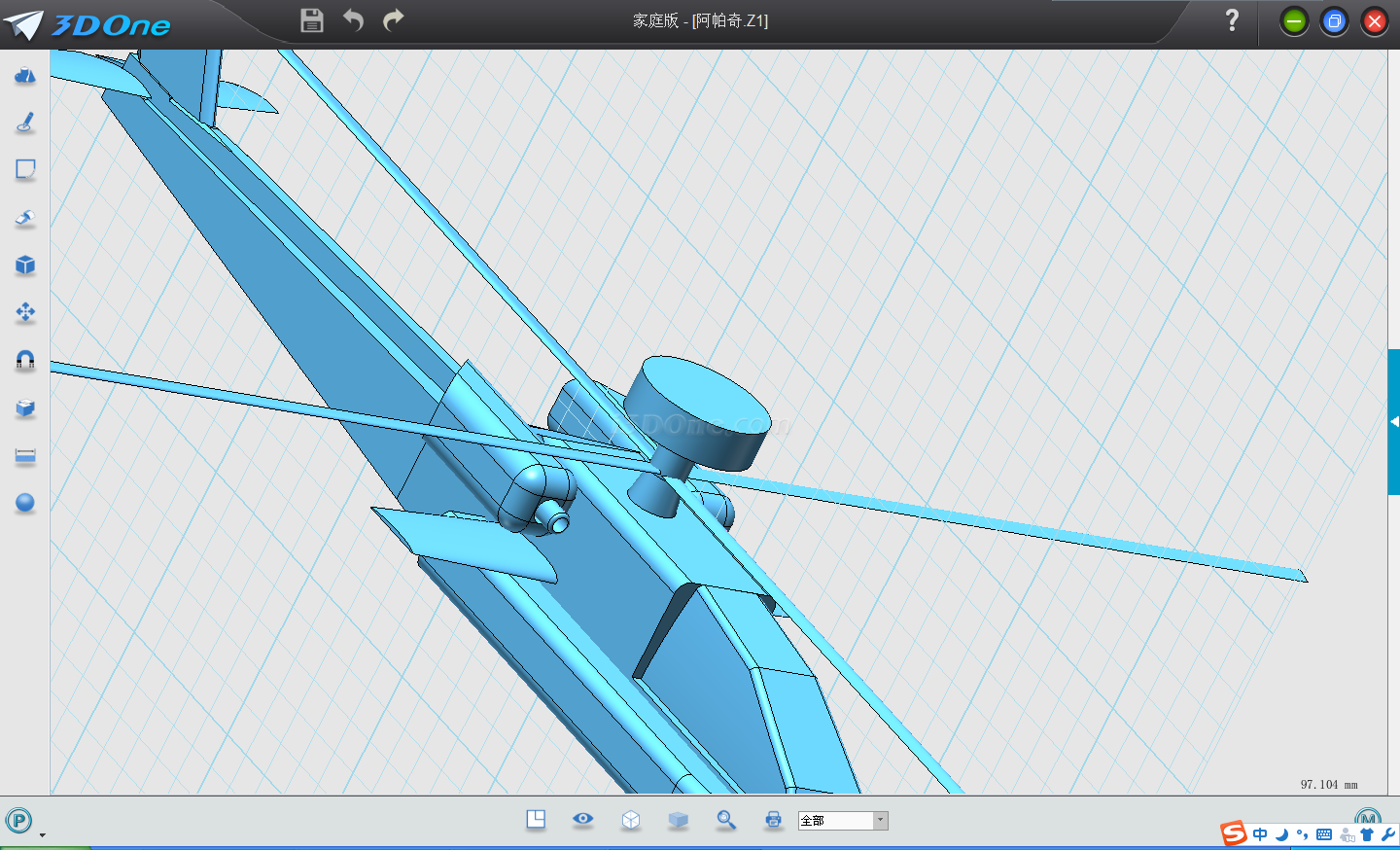Open the basic shapes primitives tool
Screen dimensions: 1400x850
[25, 76]
